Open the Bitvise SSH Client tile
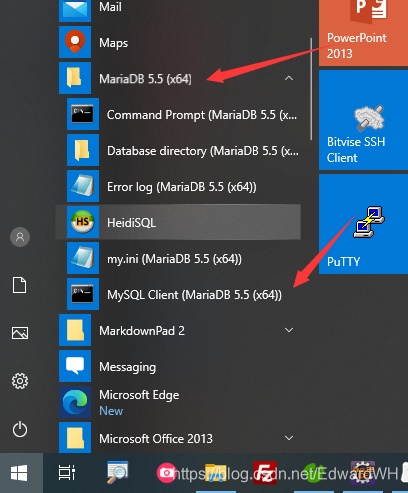The image size is (408, 493). click(363, 120)
